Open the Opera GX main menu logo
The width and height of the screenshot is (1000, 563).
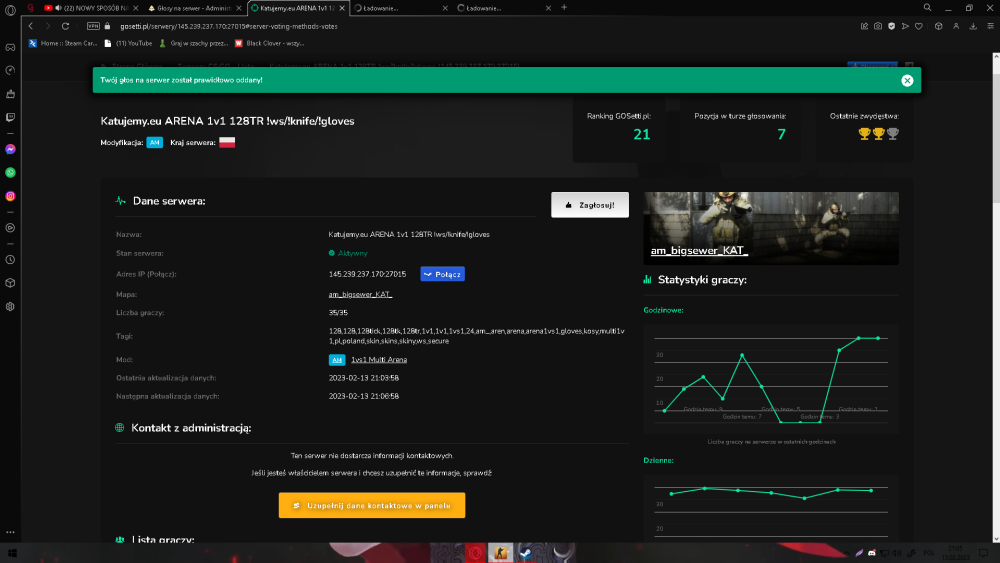10,10
